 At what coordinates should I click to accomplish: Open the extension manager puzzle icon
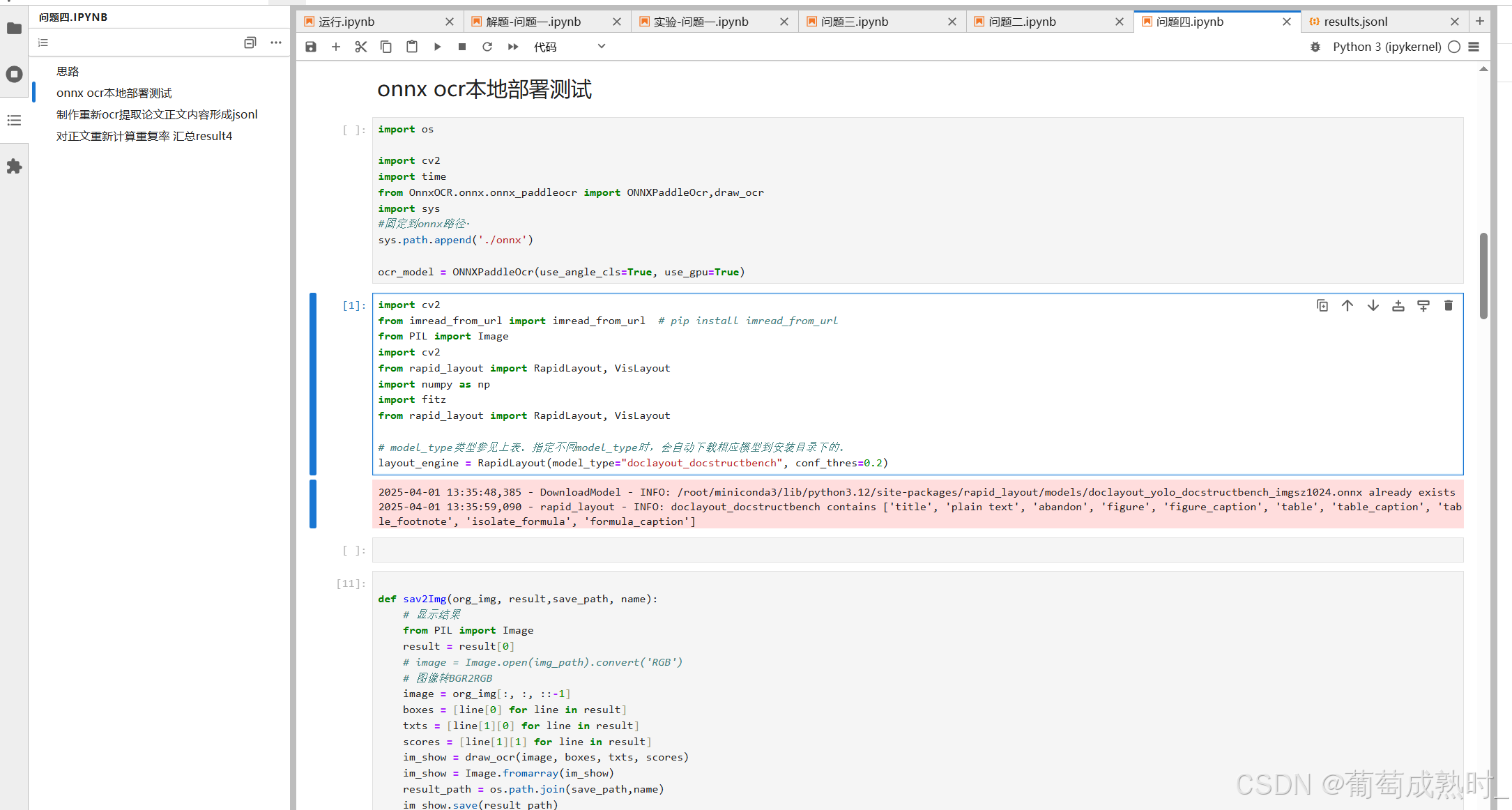click(x=14, y=167)
